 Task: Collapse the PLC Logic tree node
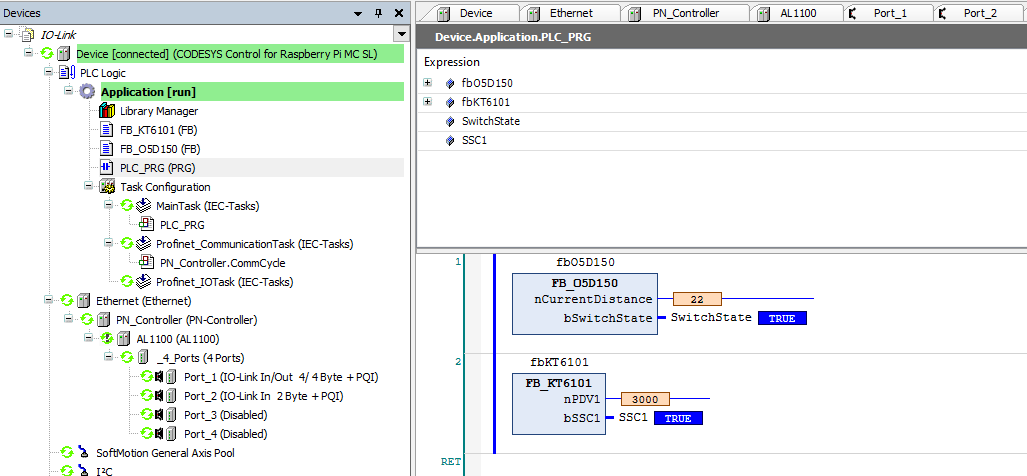tap(48, 73)
